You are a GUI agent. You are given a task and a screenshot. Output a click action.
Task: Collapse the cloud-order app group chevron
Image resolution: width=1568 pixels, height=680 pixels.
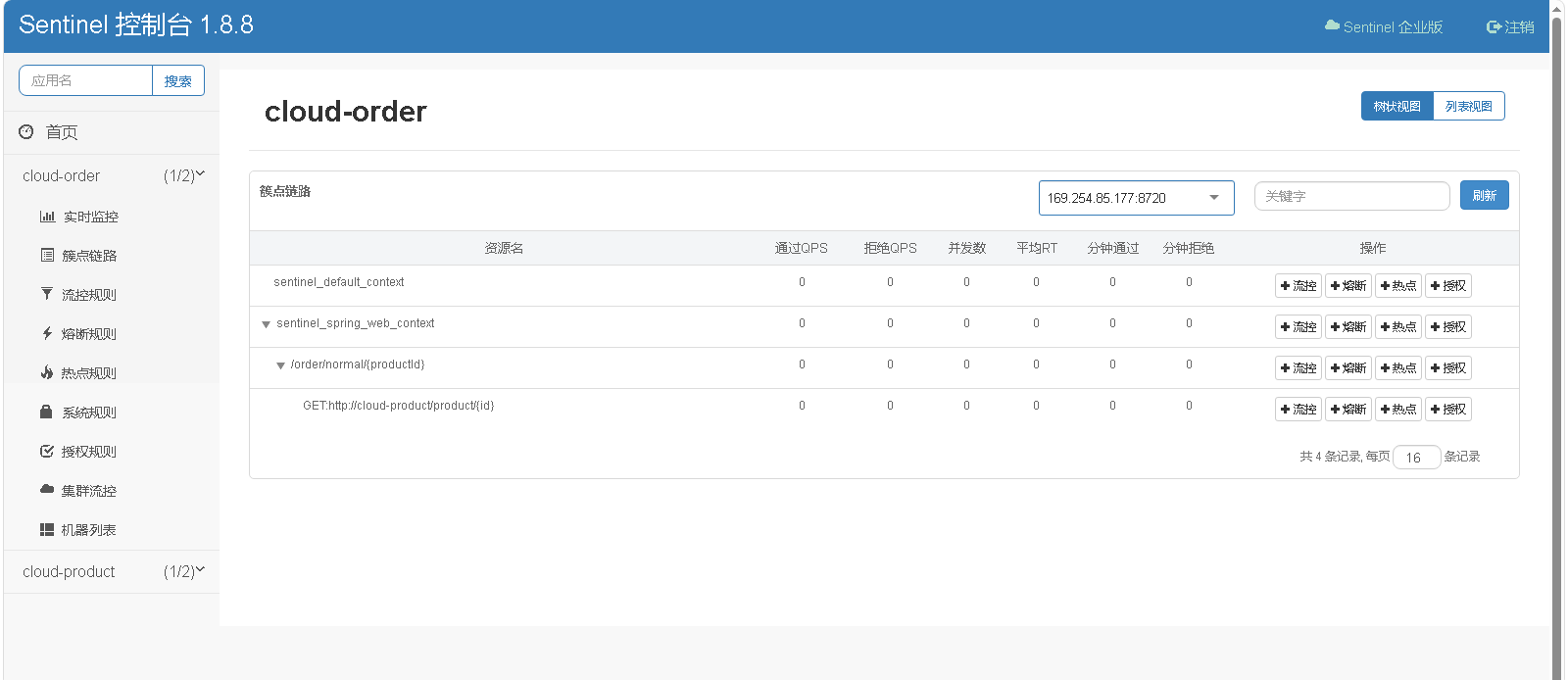[x=200, y=173]
